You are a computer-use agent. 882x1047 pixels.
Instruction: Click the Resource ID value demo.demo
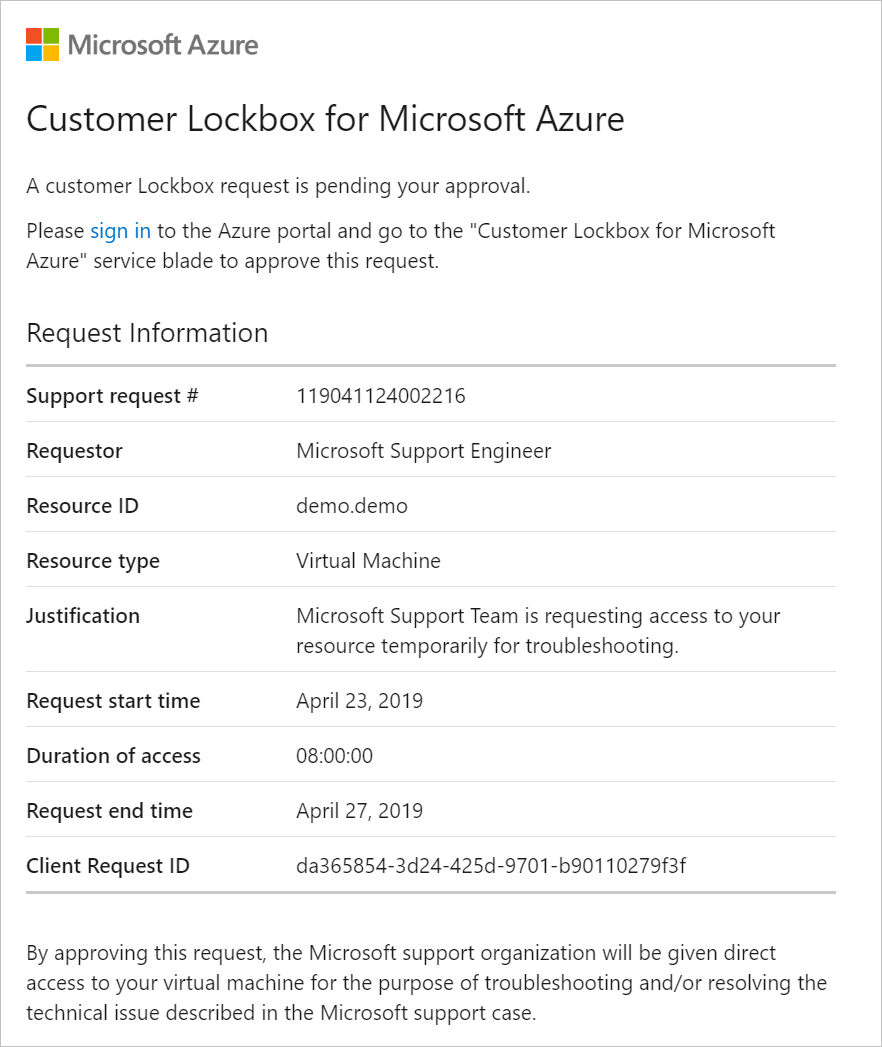coord(352,505)
